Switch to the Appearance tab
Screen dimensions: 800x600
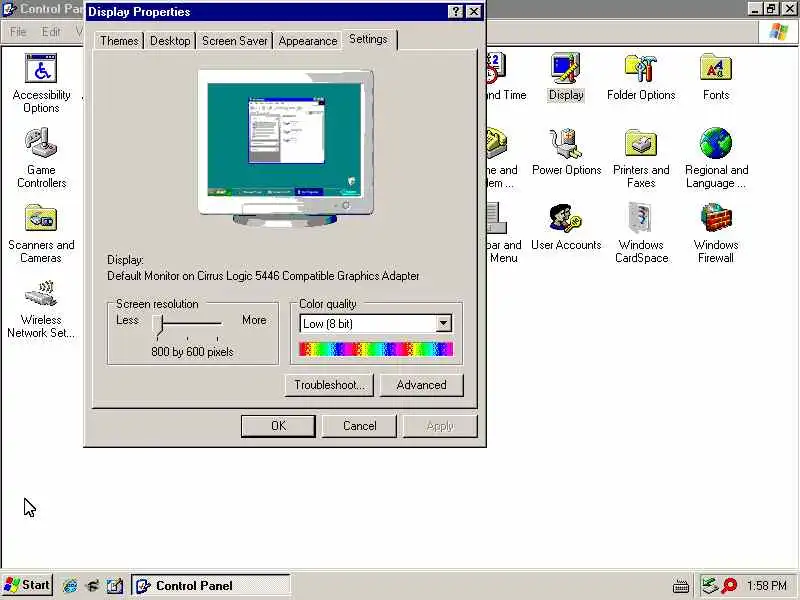(308, 41)
